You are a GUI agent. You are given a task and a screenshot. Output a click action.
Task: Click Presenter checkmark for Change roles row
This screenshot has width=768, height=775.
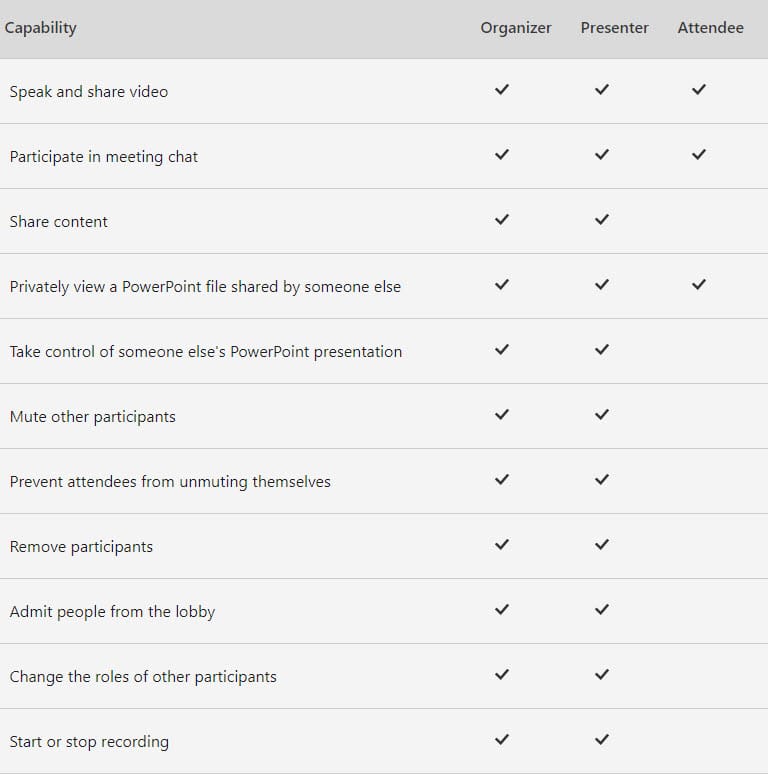pos(601,675)
